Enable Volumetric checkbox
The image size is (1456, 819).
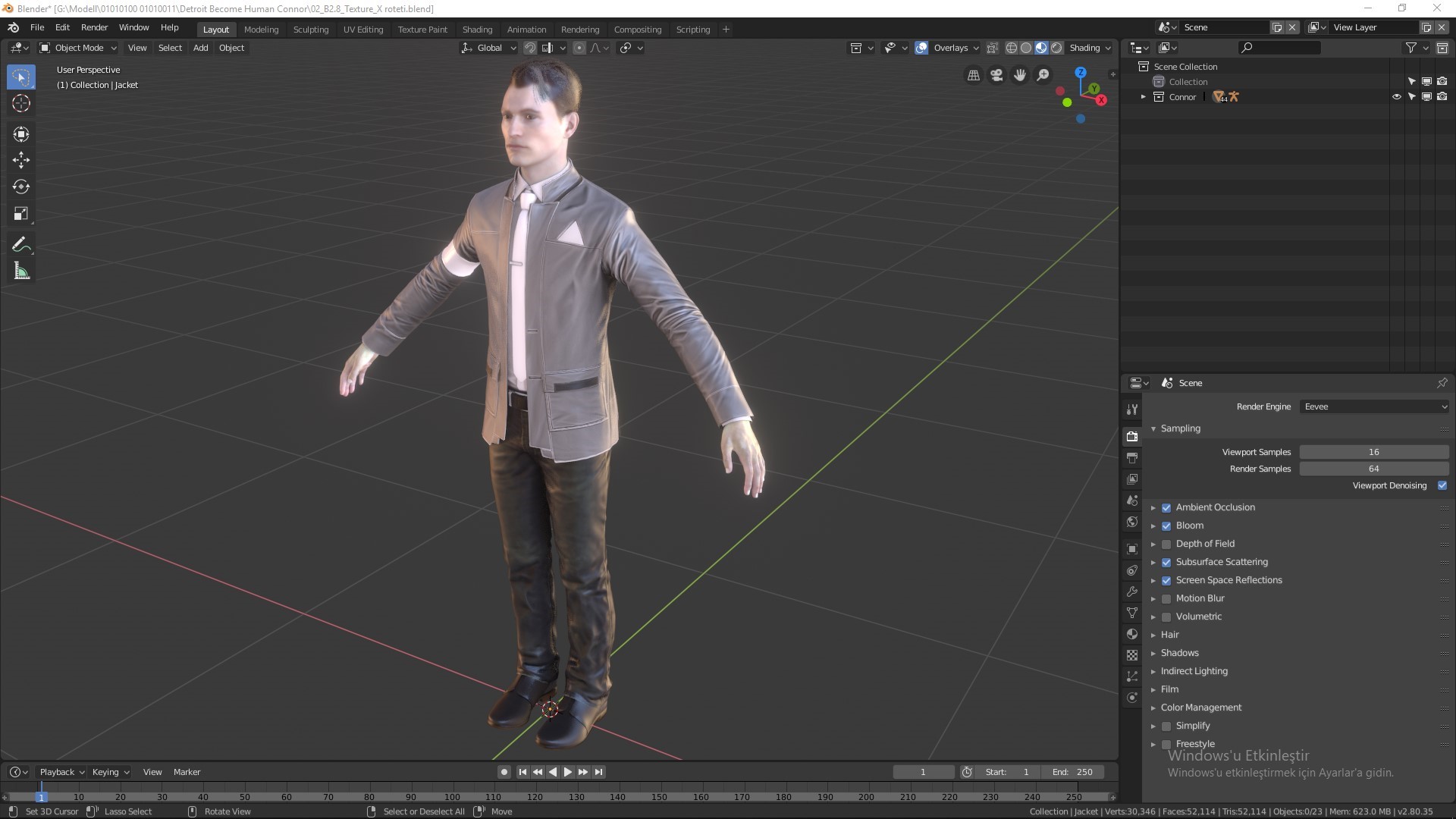[1166, 617]
